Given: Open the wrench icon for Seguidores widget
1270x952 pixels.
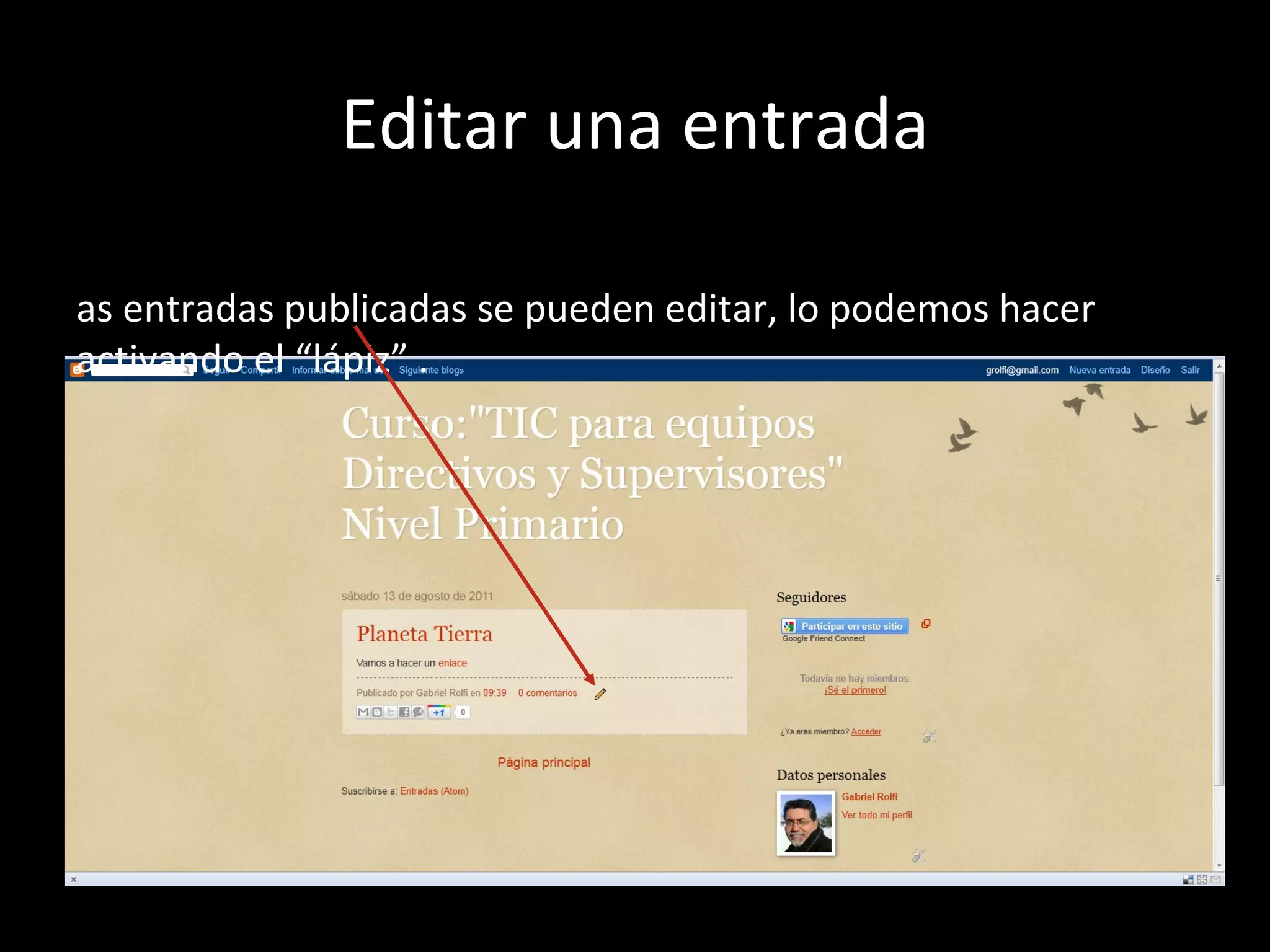Looking at the screenshot, I should tap(929, 736).
